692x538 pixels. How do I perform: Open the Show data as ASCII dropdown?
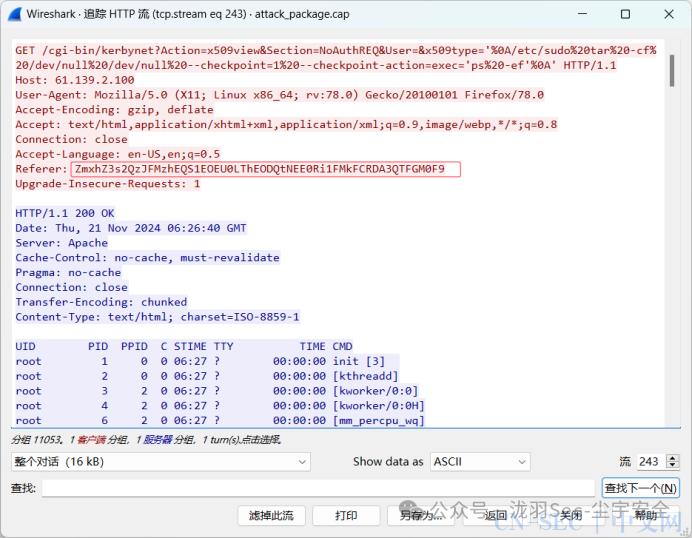[x=480, y=462]
